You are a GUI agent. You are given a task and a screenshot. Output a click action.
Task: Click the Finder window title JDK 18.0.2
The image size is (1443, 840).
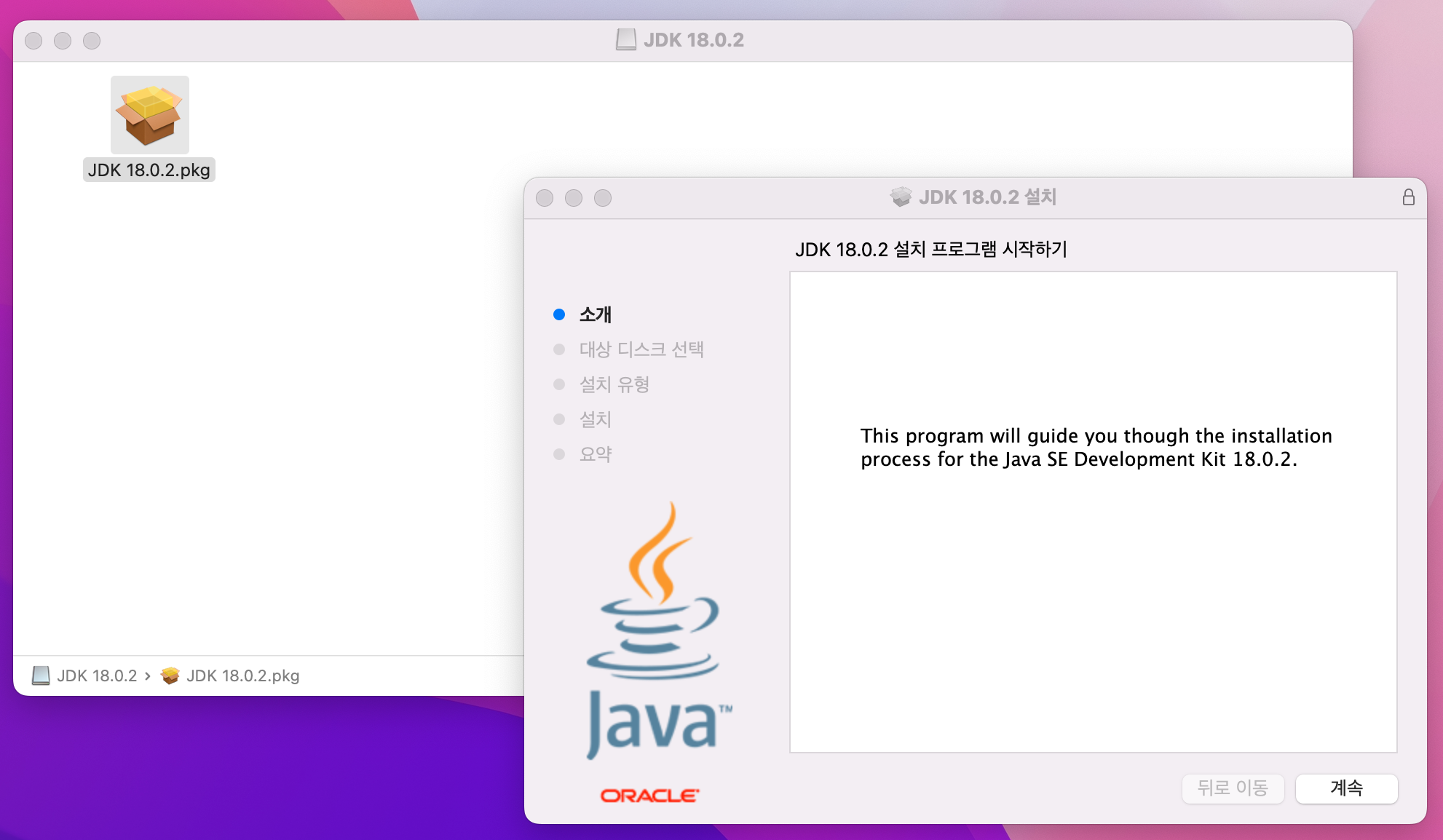(694, 40)
